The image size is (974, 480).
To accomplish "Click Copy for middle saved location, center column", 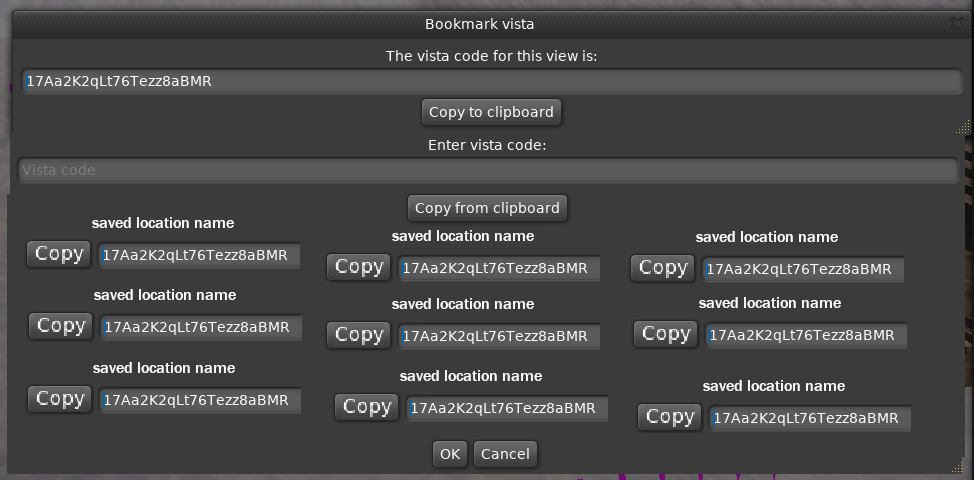I will (359, 335).
